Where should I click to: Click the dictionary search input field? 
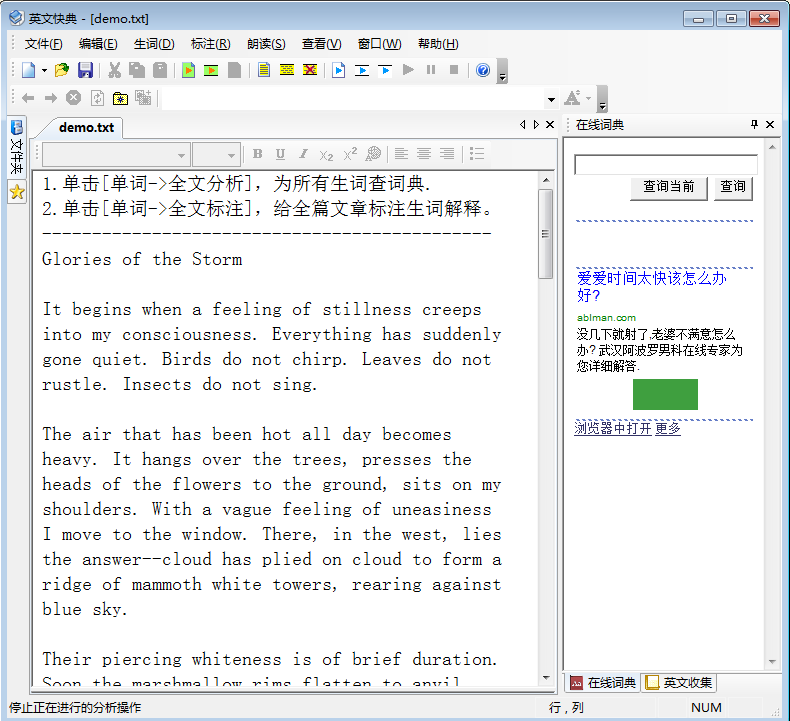point(665,165)
